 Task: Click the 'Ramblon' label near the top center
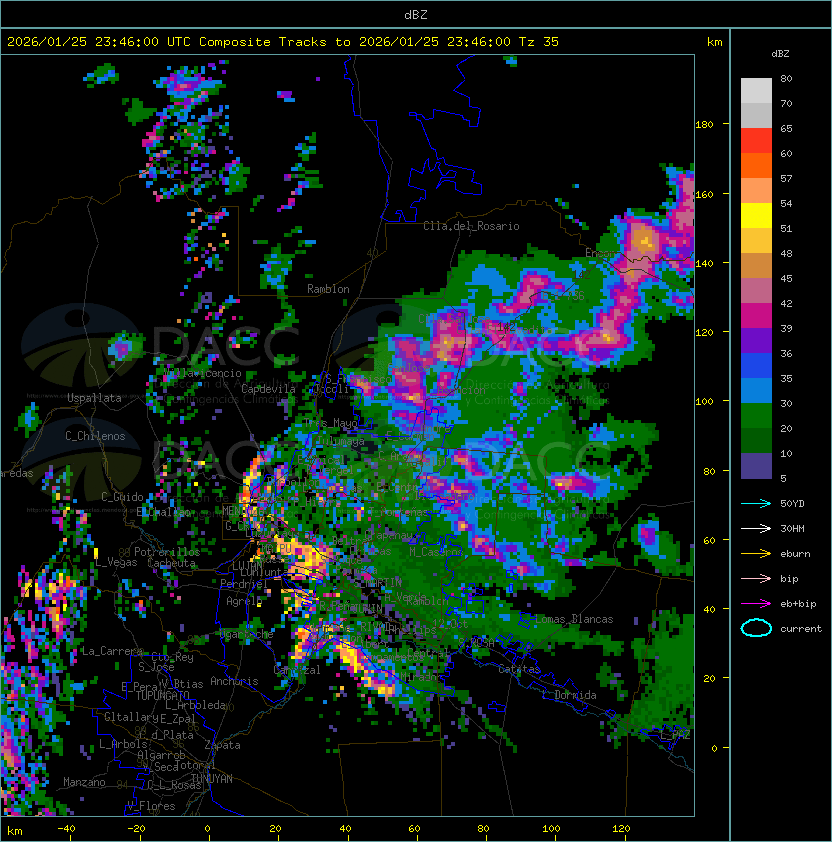click(x=328, y=289)
